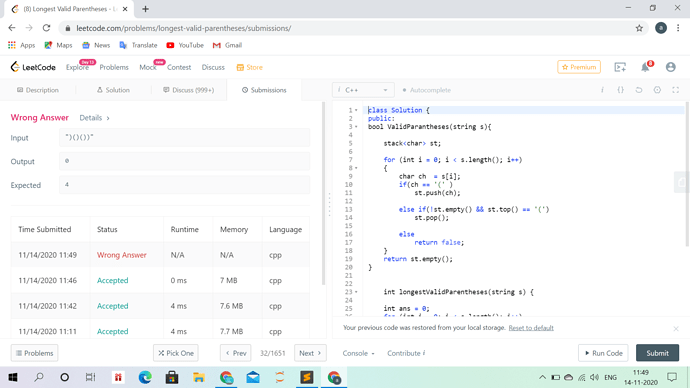Expand the Console panel
Screen dimensions: 690x388
coord(359,353)
